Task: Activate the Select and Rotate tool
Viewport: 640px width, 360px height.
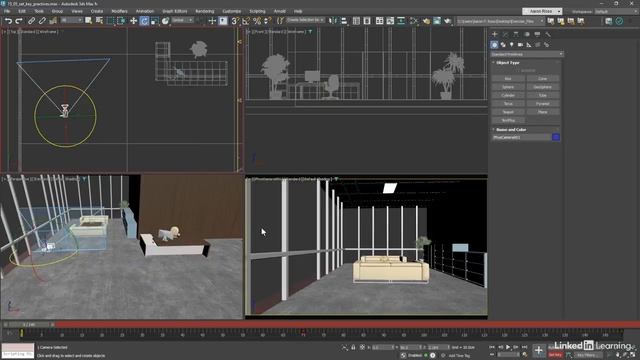Action: (144, 21)
